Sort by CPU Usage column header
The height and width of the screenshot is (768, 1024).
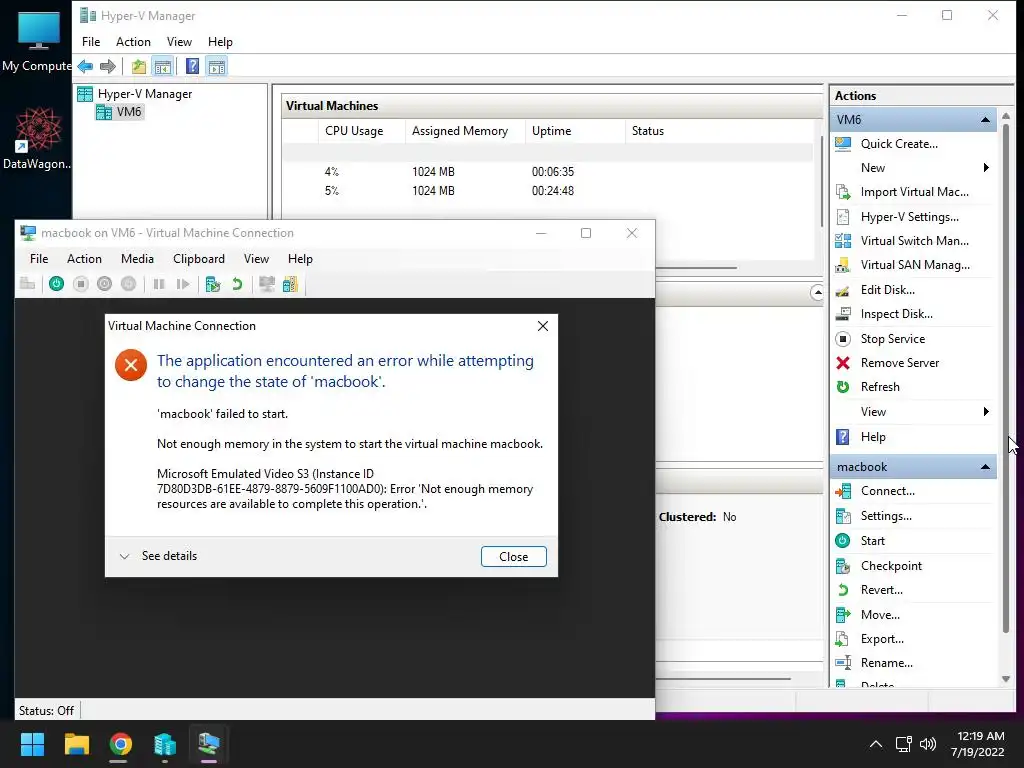pos(354,131)
